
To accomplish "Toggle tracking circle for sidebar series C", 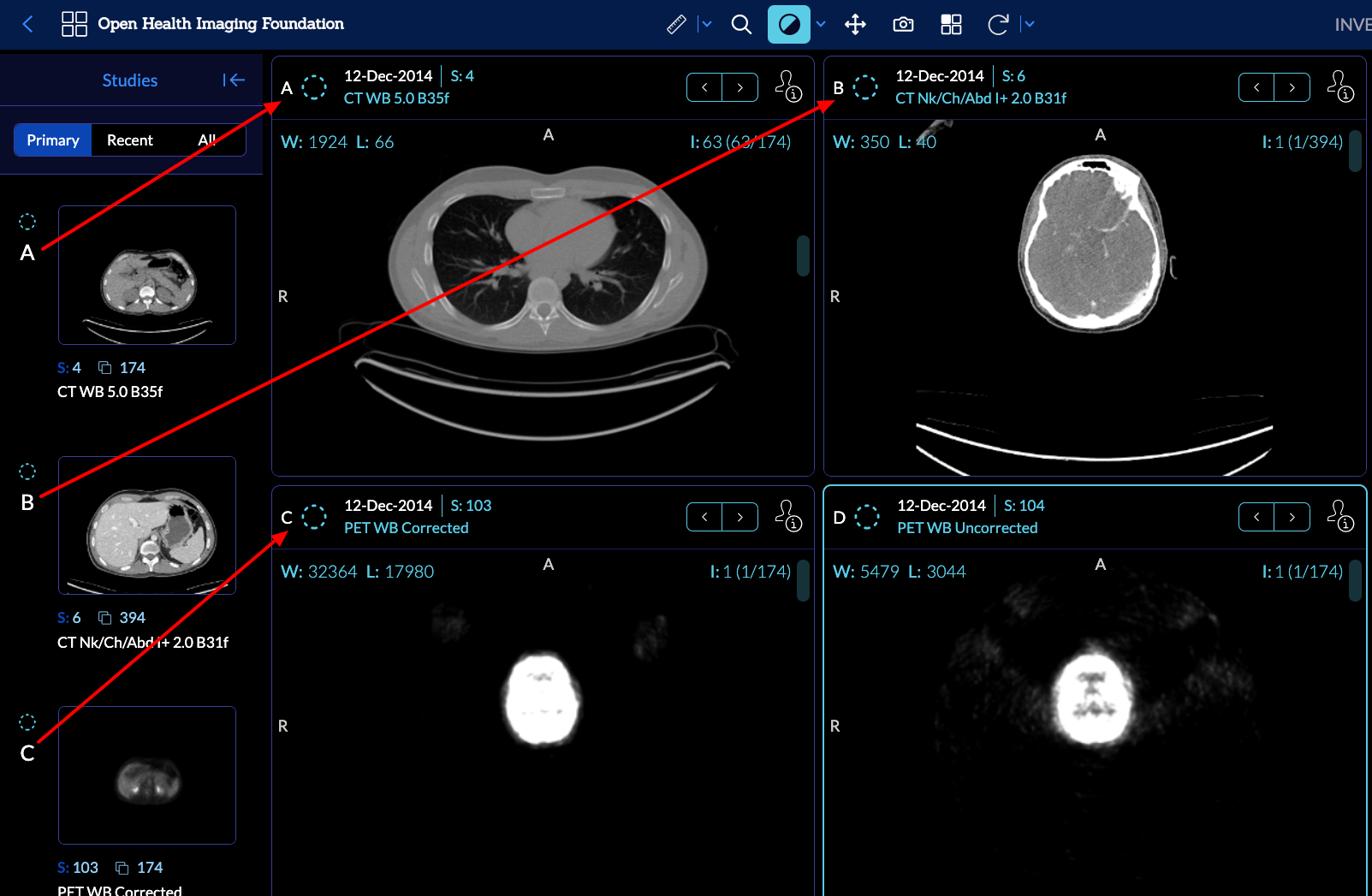I will [x=27, y=722].
